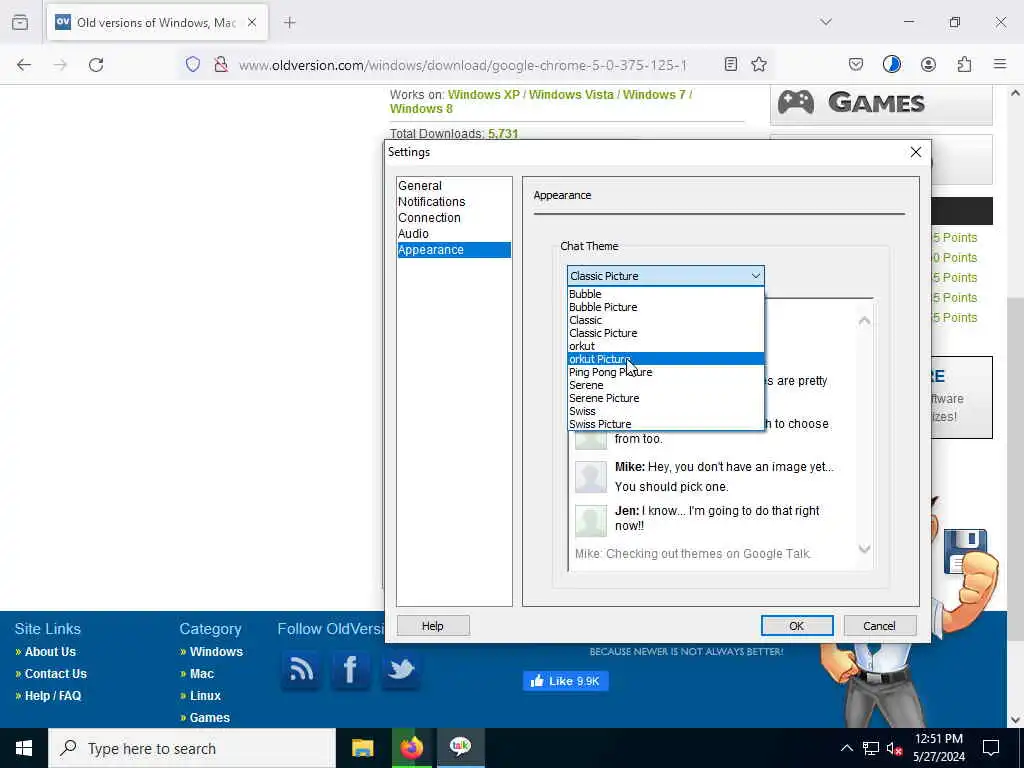This screenshot has width=1024, height=768.
Task: Click OK in Settings dialog
Action: click(x=797, y=626)
